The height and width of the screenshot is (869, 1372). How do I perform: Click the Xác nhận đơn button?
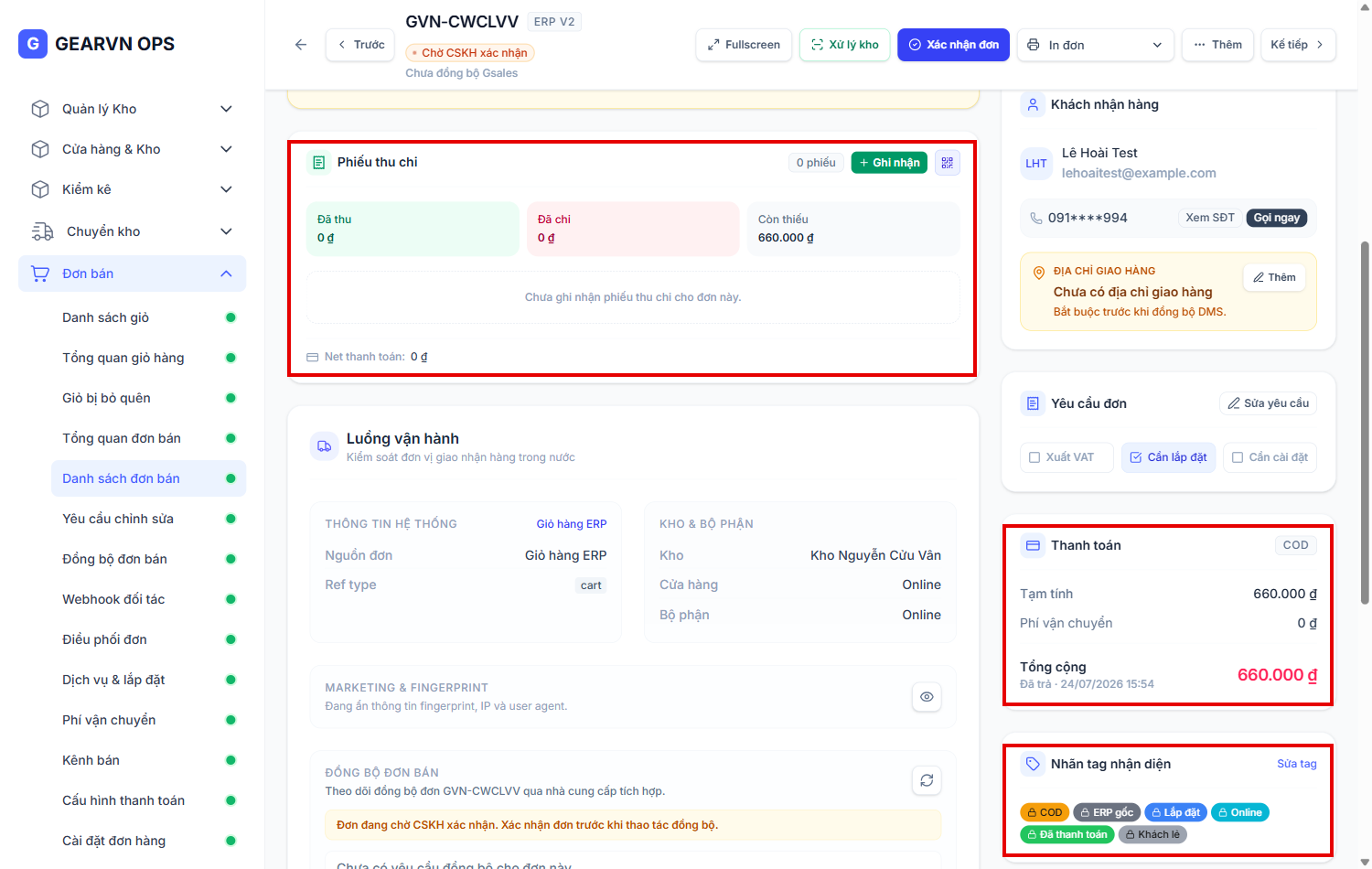[953, 45]
